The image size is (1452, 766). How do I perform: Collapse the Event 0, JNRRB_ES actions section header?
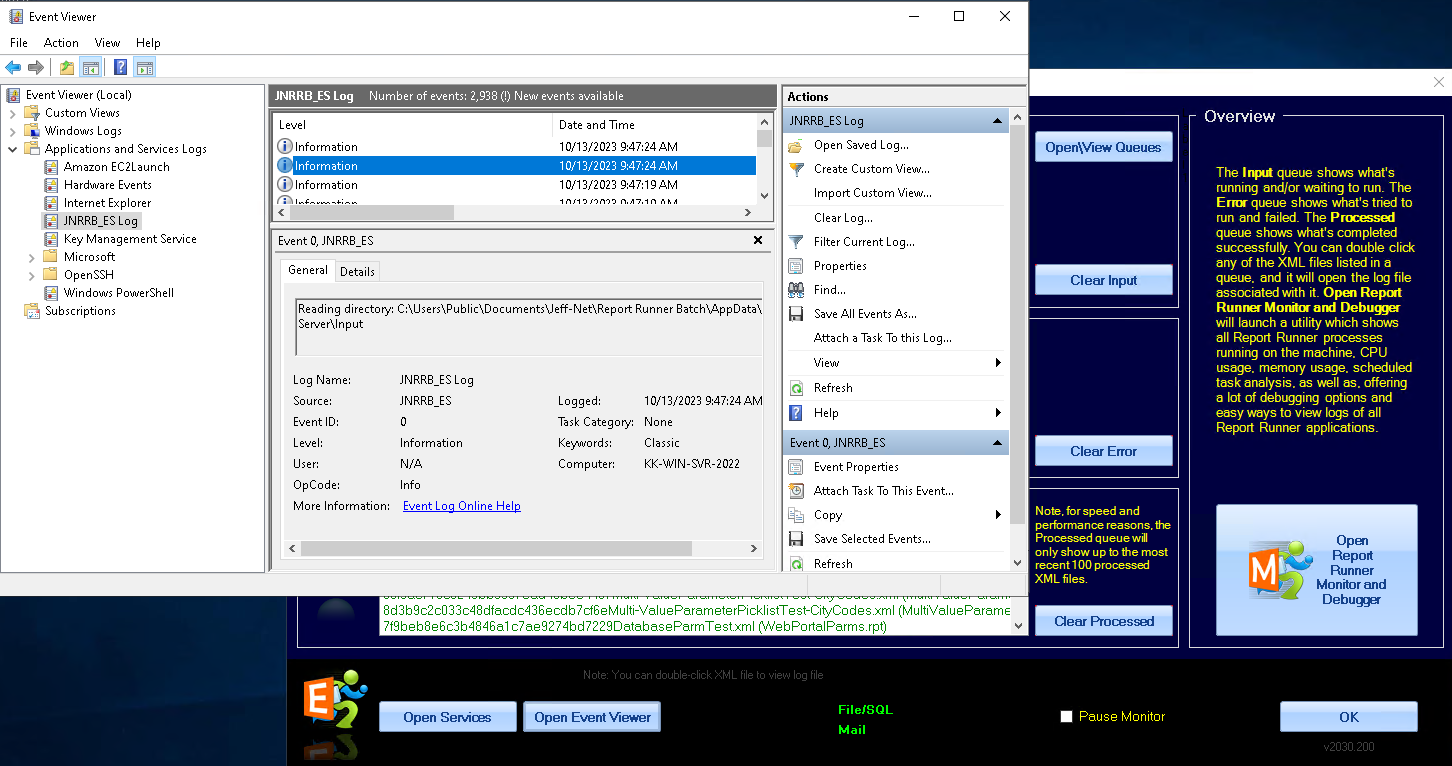pos(997,443)
